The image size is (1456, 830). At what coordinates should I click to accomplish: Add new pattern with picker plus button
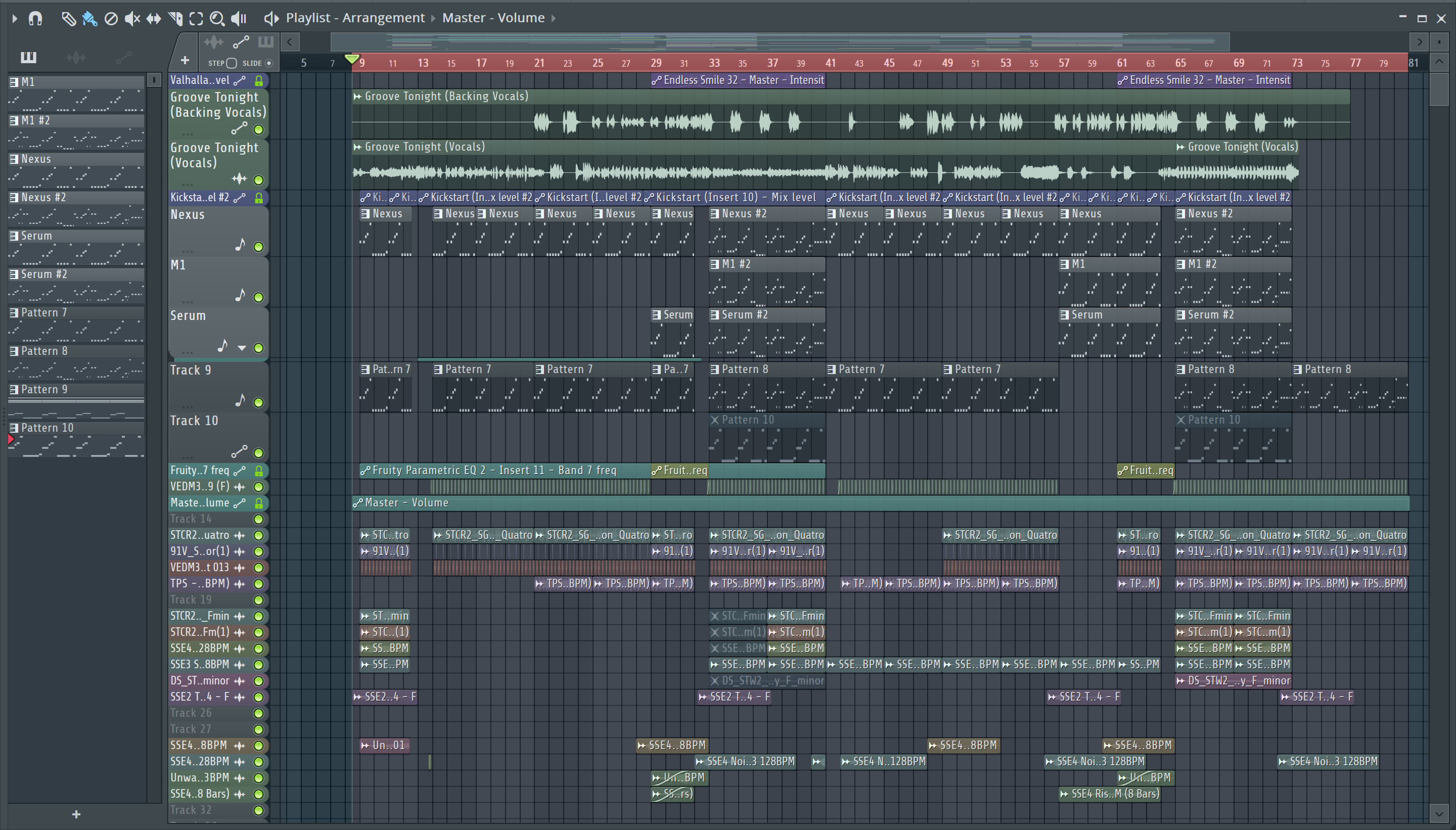[x=76, y=815]
